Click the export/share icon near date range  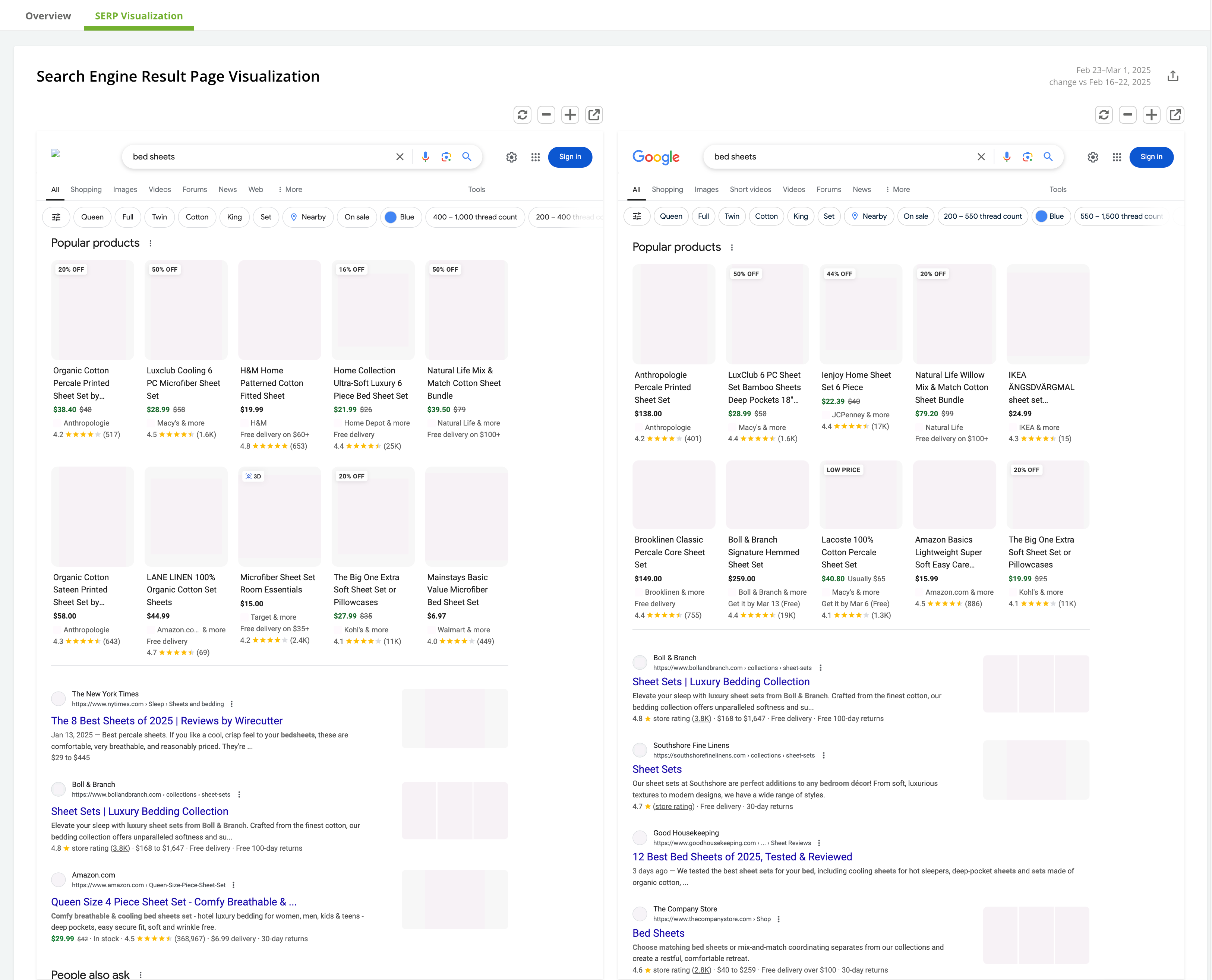1172,76
